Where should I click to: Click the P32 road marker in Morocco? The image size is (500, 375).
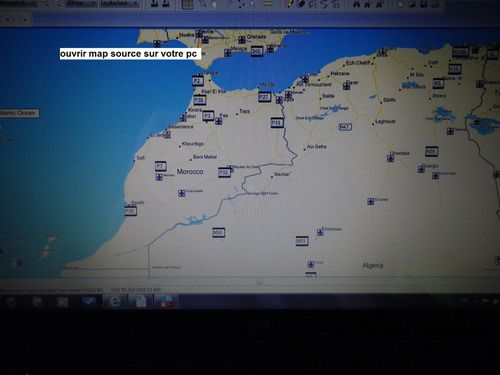coord(224,172)
